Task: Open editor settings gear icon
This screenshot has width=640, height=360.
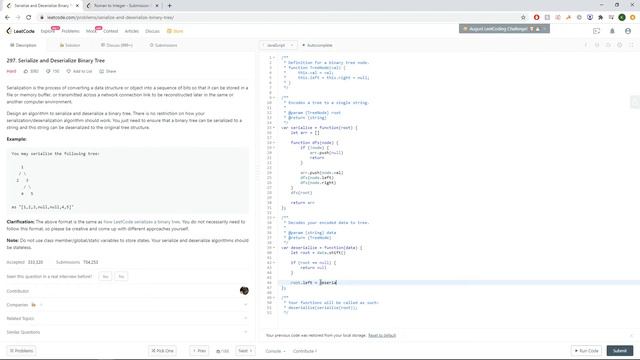Action: click(x=620, y=45)
